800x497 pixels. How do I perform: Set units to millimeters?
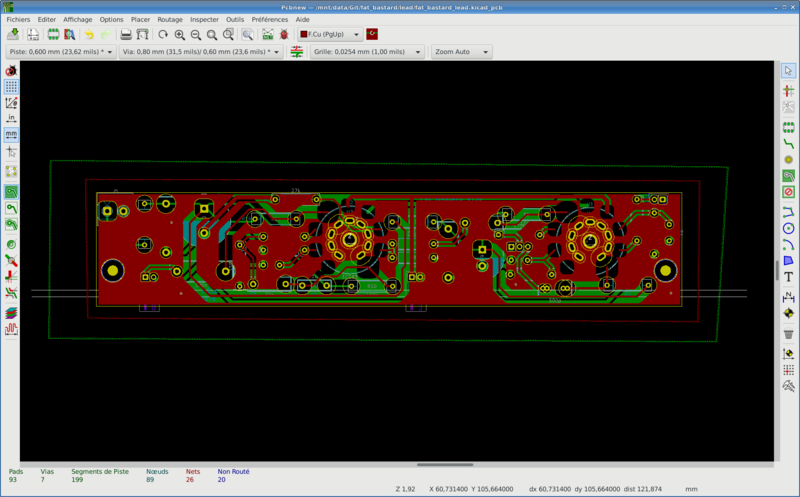11,135
